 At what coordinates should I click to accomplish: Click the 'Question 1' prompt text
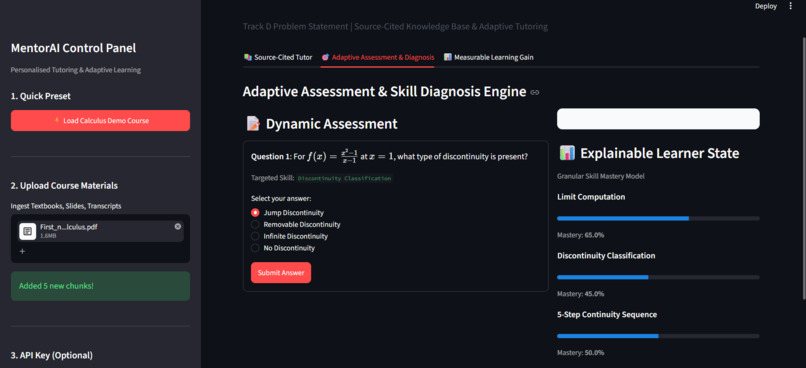click(389, 156)
